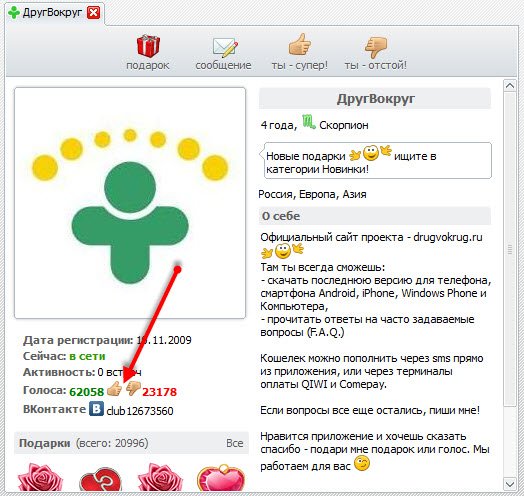
Task: Click the waving smiley in the status bubble
Action: point(370,153)
